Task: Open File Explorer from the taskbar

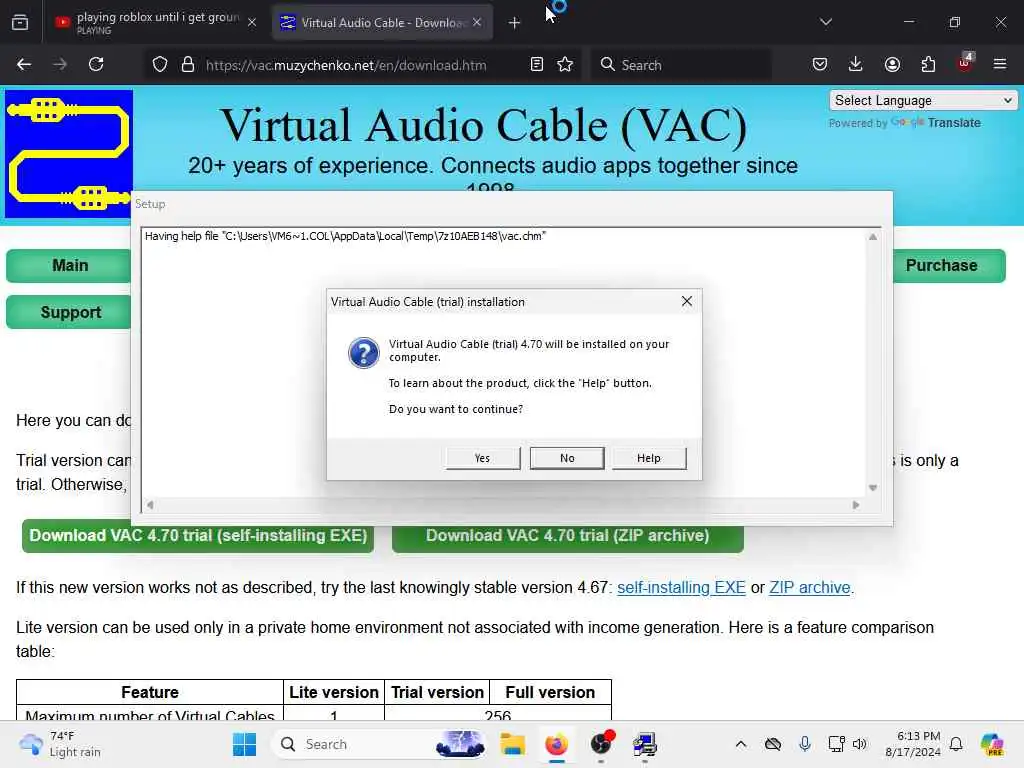Action: point(513,744)
